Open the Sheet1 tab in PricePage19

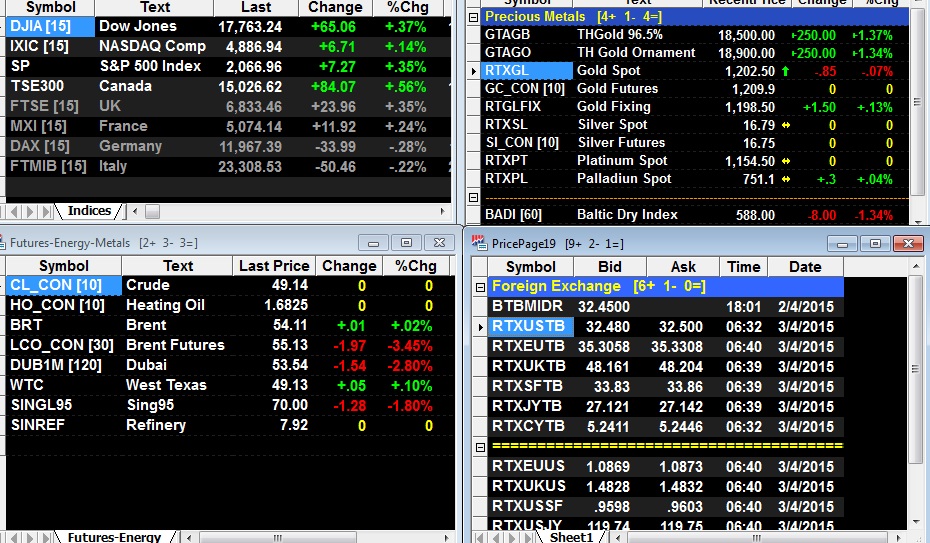tap(571, 537)
